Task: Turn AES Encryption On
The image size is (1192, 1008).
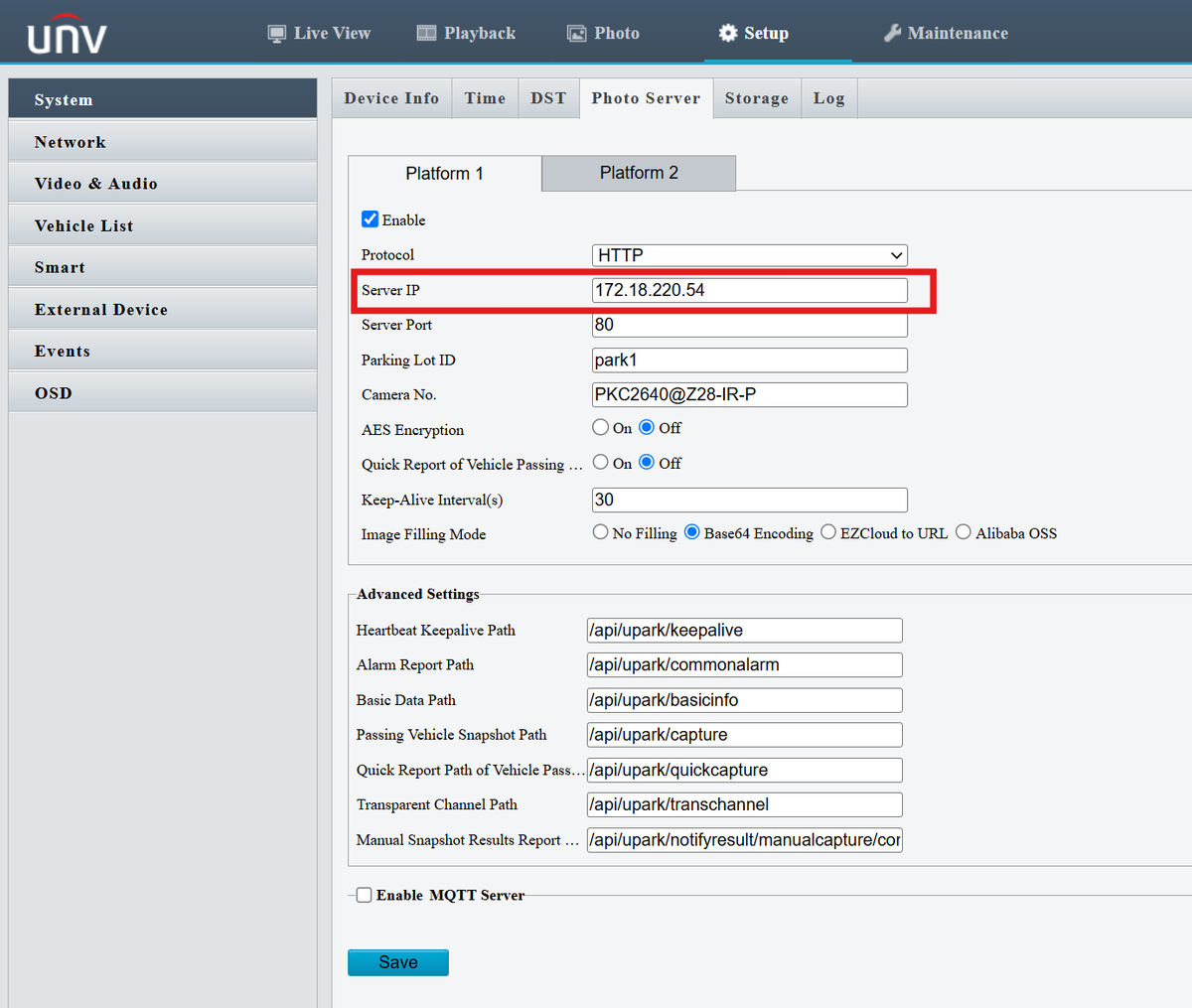Action: [601, 428]
